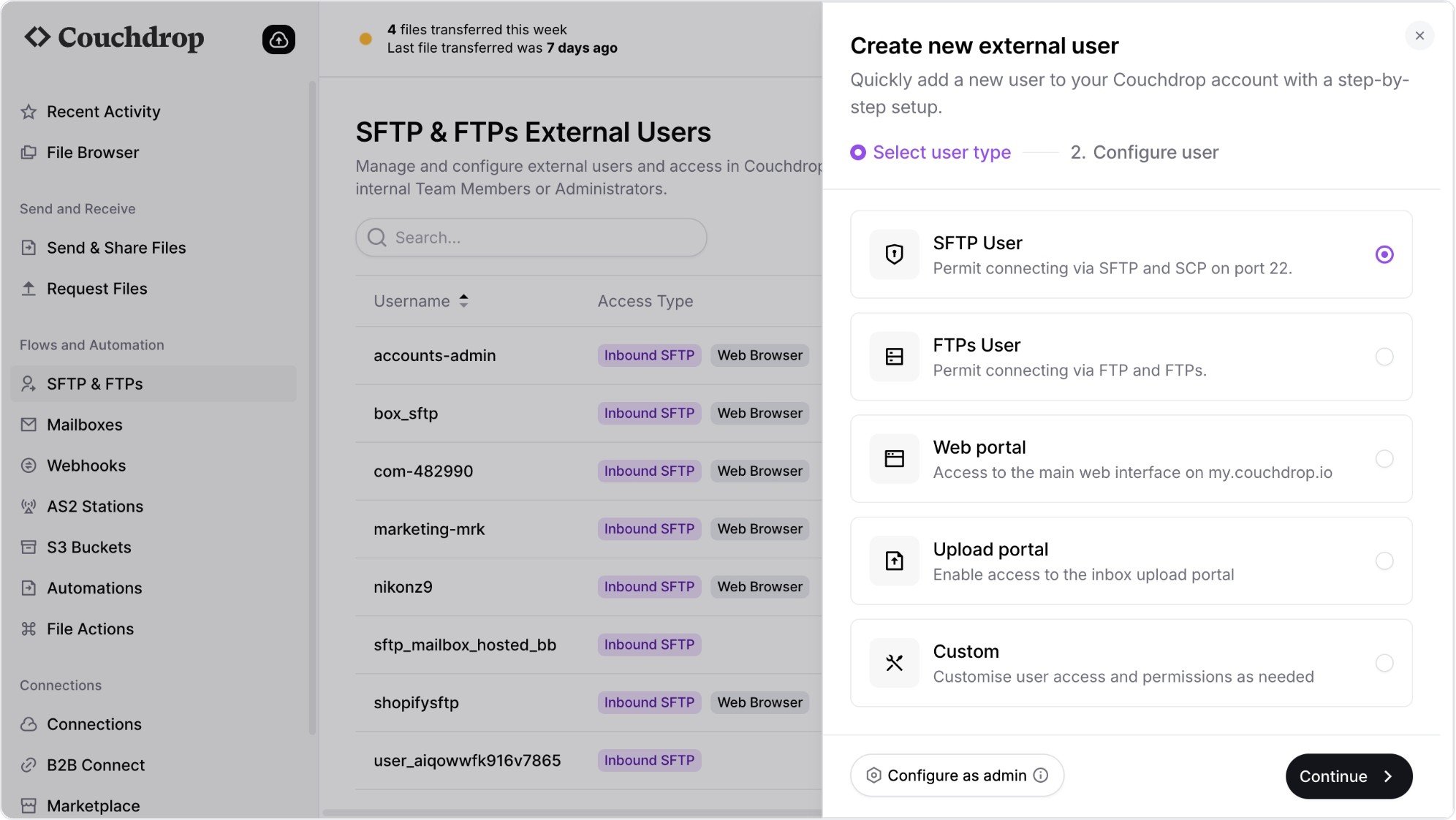1456x820 pixels.
Task: Click the info icon next to Configure as admin
Action: coord(1041,775)
